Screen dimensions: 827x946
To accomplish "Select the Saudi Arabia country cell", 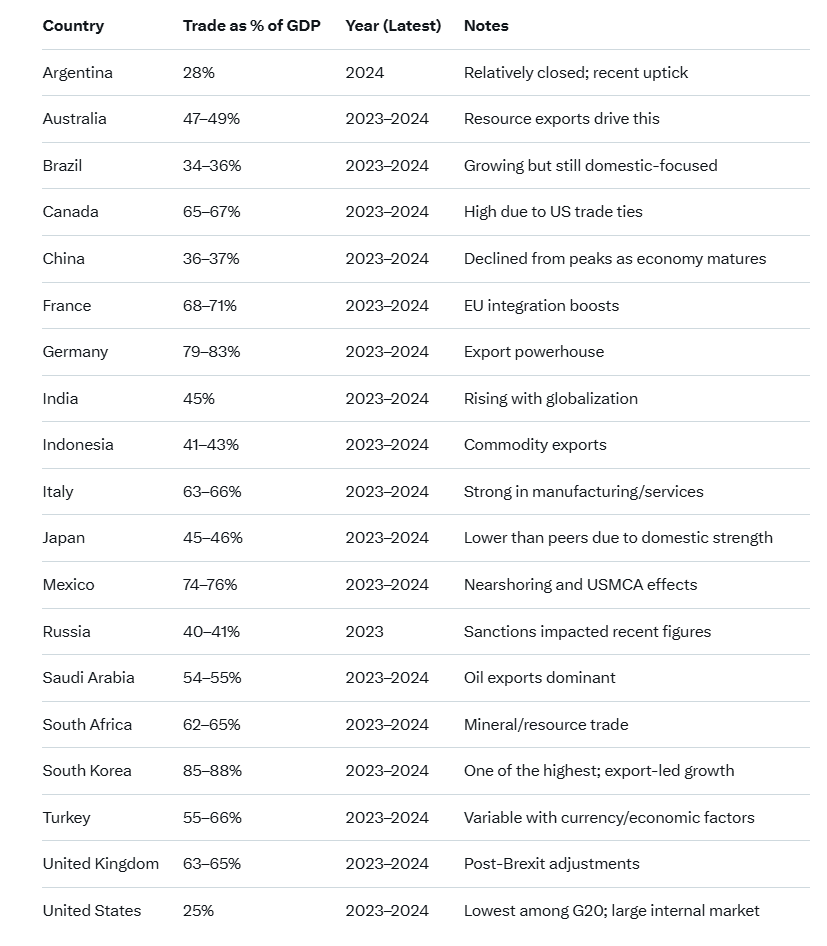I will click(89, 678).
